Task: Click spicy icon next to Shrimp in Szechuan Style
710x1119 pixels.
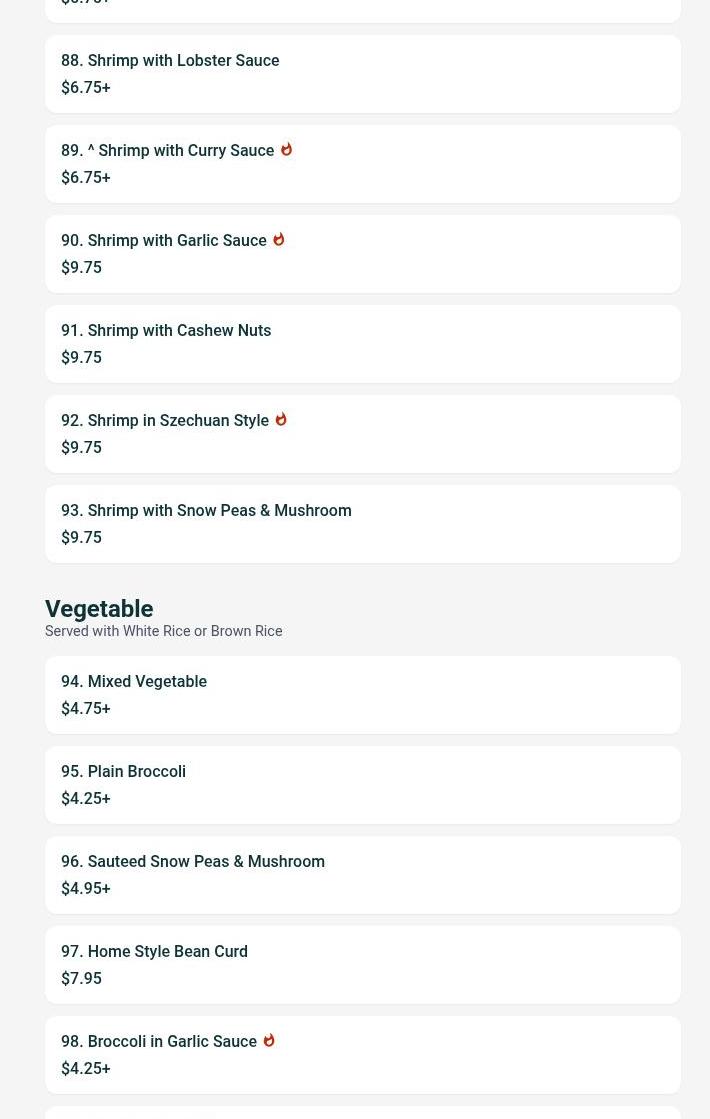Action: pyautogui.click(x=280, y=420)
